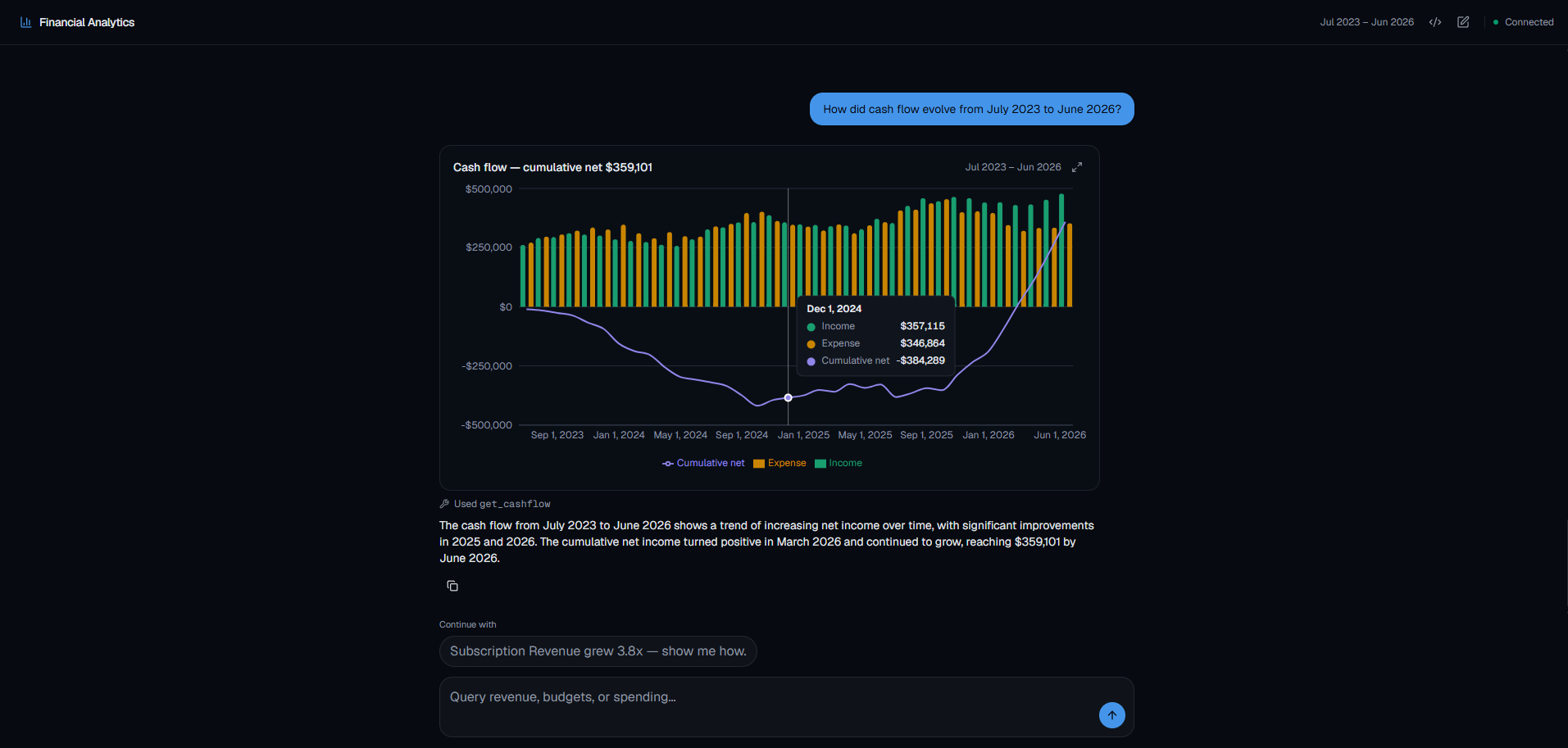Start a new chat with the compose icon
The width and height of the screenshot is (1568, 748).
point(1463,22)
